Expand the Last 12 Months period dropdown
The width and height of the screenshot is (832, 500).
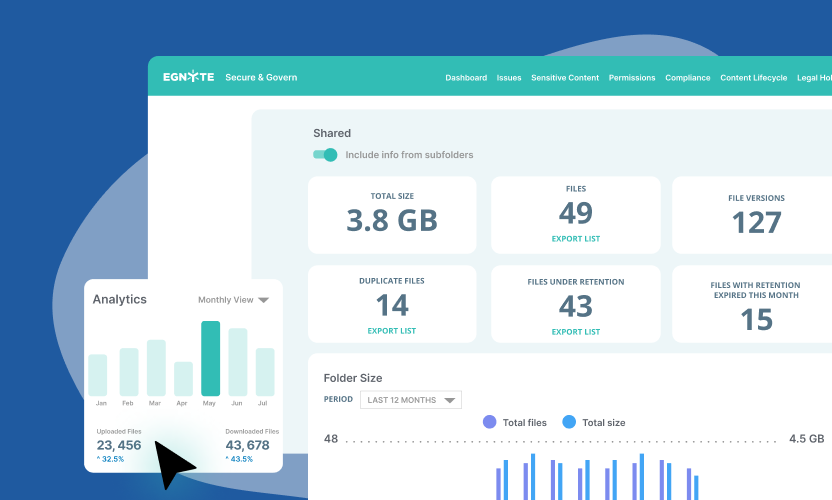(411, 400)
